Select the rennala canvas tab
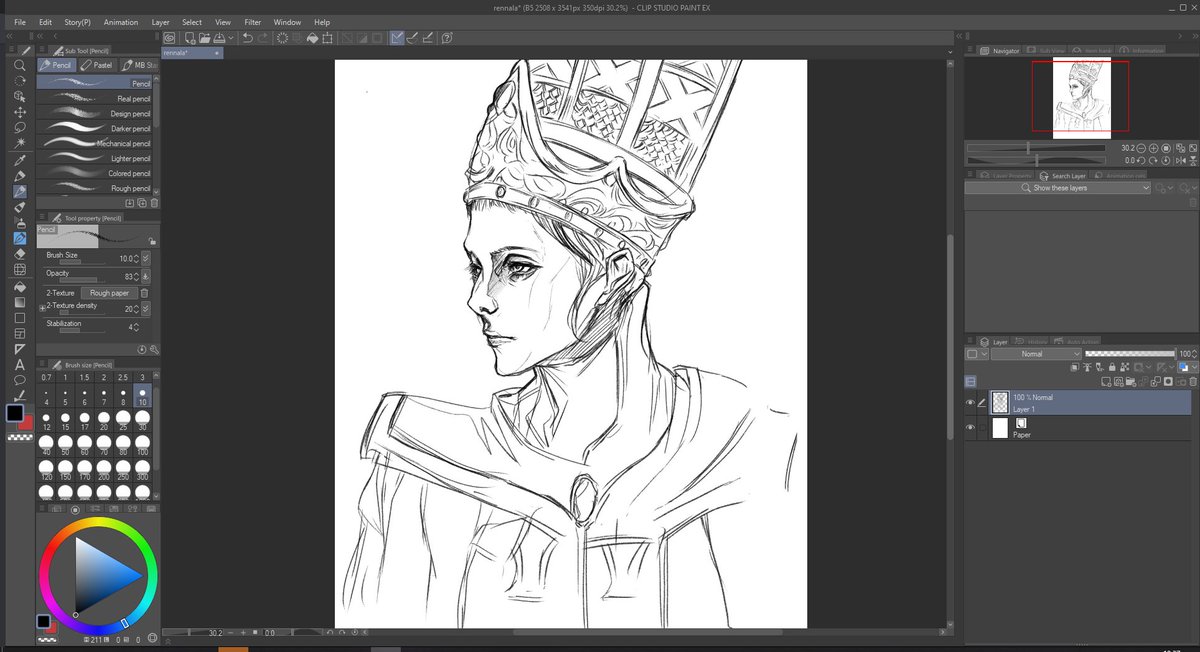 [x=192, y=52]
